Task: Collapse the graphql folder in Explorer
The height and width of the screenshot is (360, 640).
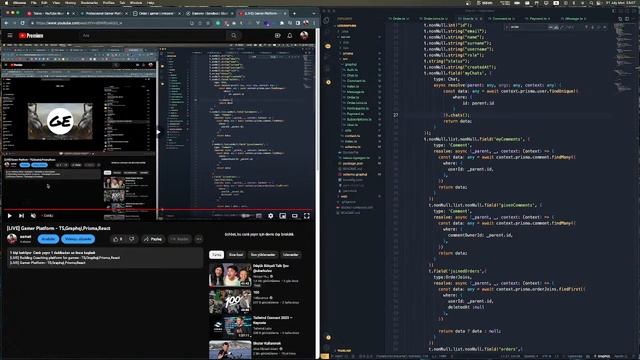Action: click(x=350, y=64)
